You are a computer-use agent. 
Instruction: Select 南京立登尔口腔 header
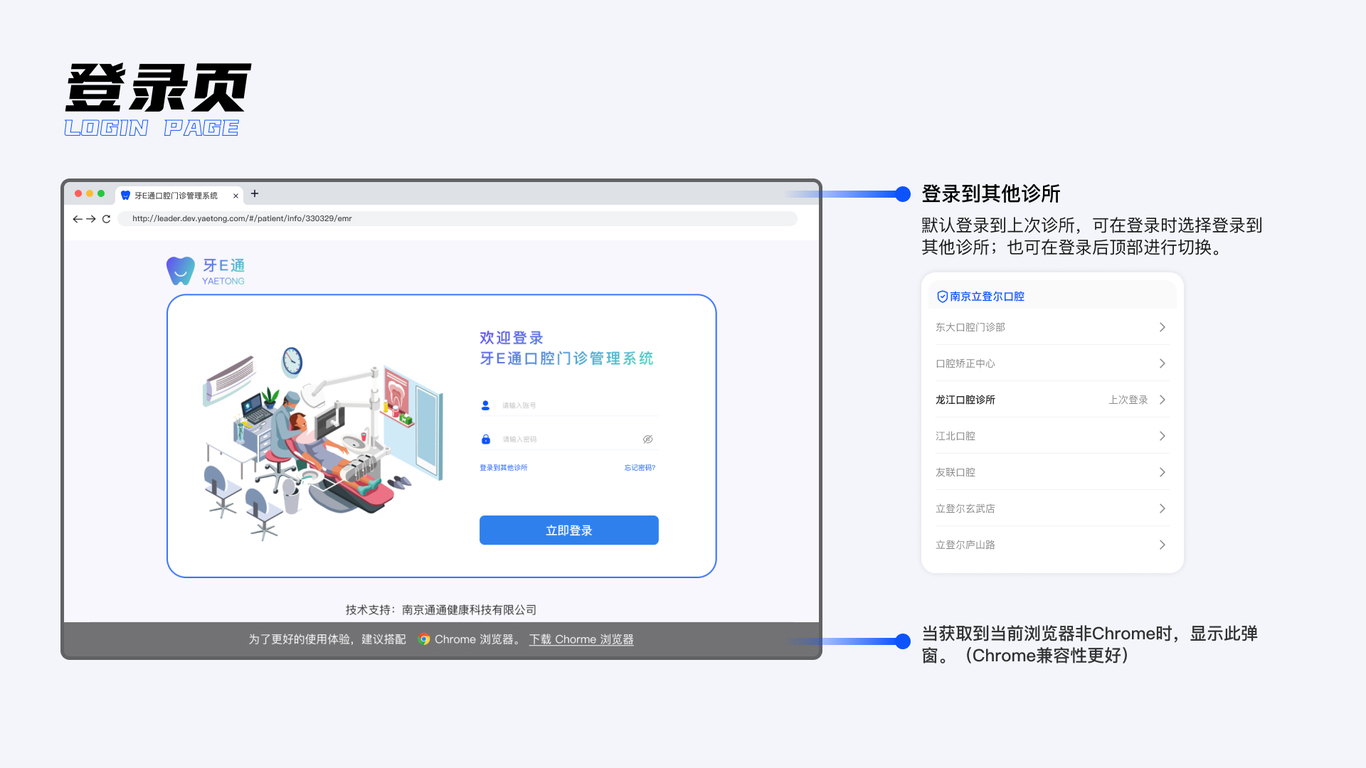(x=1052, y=296)
